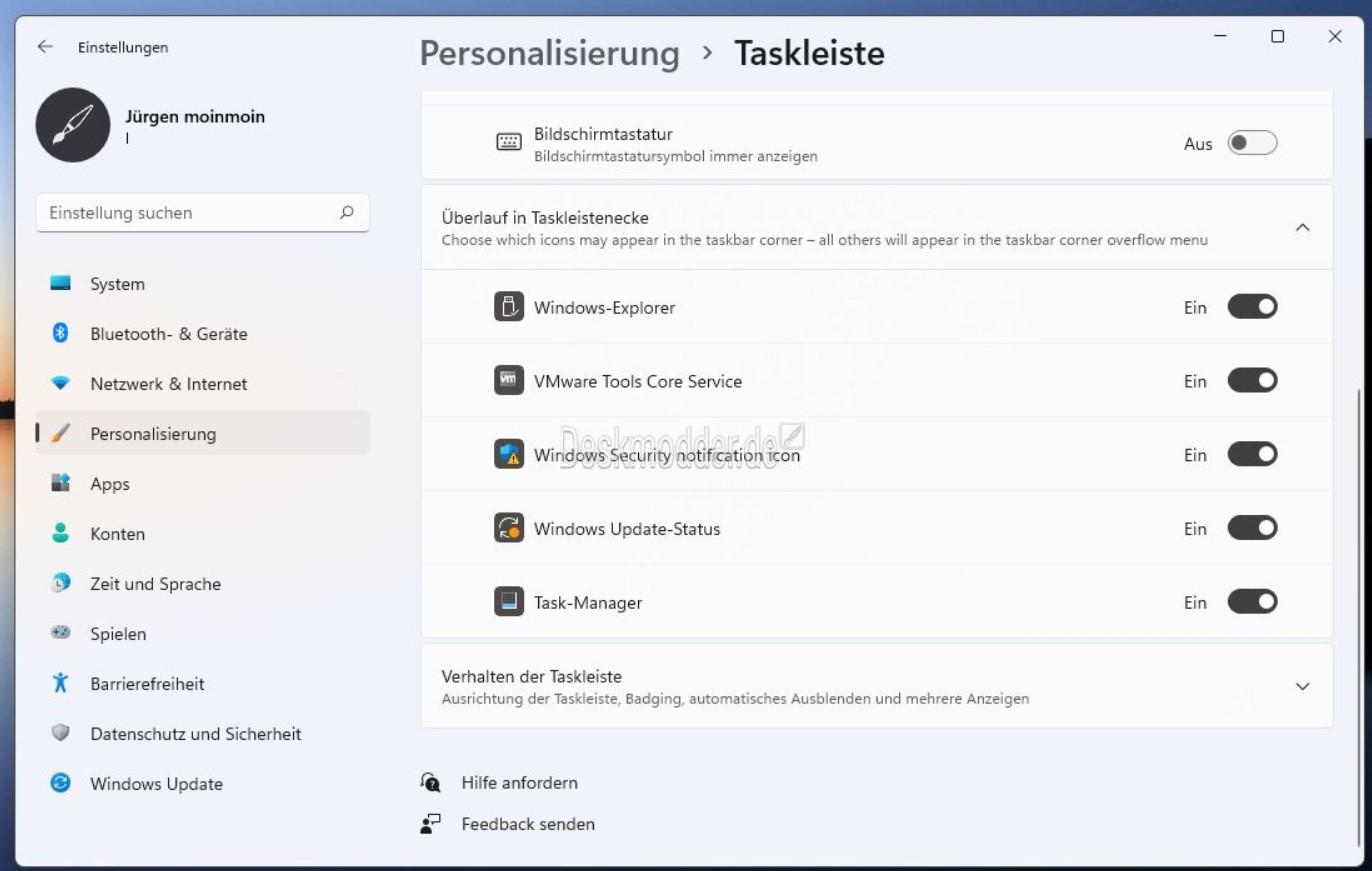The height and width of the screenshot is (871, 1372).
Task: Select Personalisierung in the sidebar
Action: click(203, 434)
